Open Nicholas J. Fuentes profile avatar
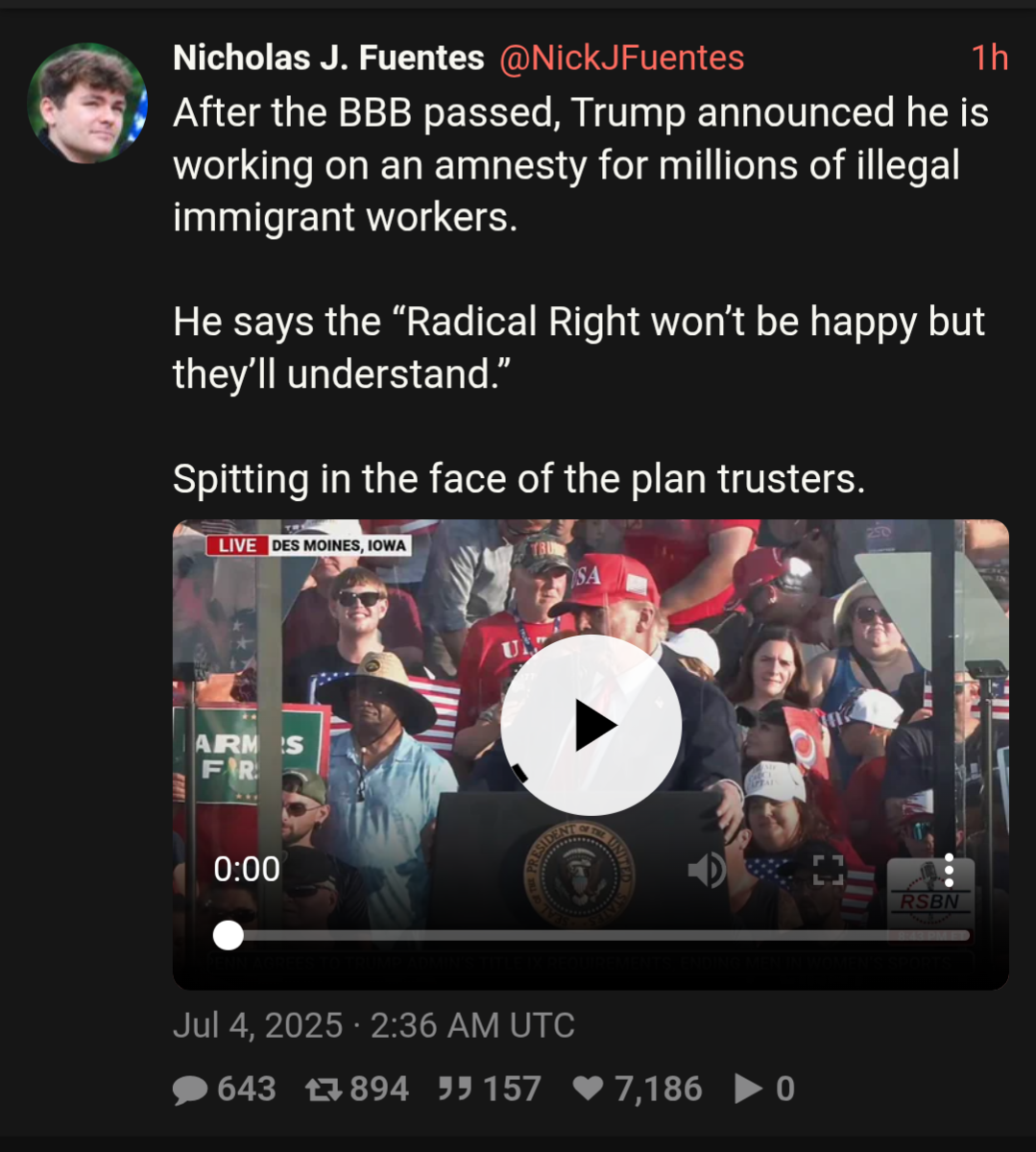1036x1152 pixels. click(86, 103)
